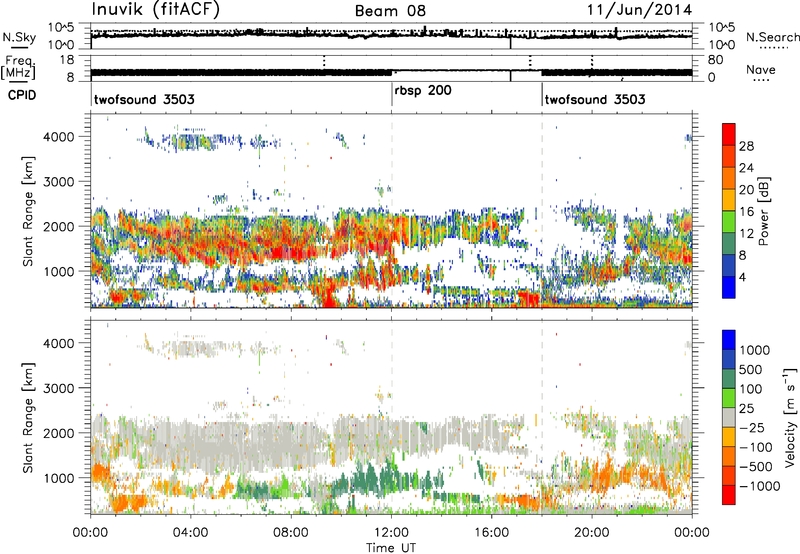The height and width of the screenshot is (554, 800).
Task: Click the '500' Velocity colorbar tick value
Action: [751, 369]
